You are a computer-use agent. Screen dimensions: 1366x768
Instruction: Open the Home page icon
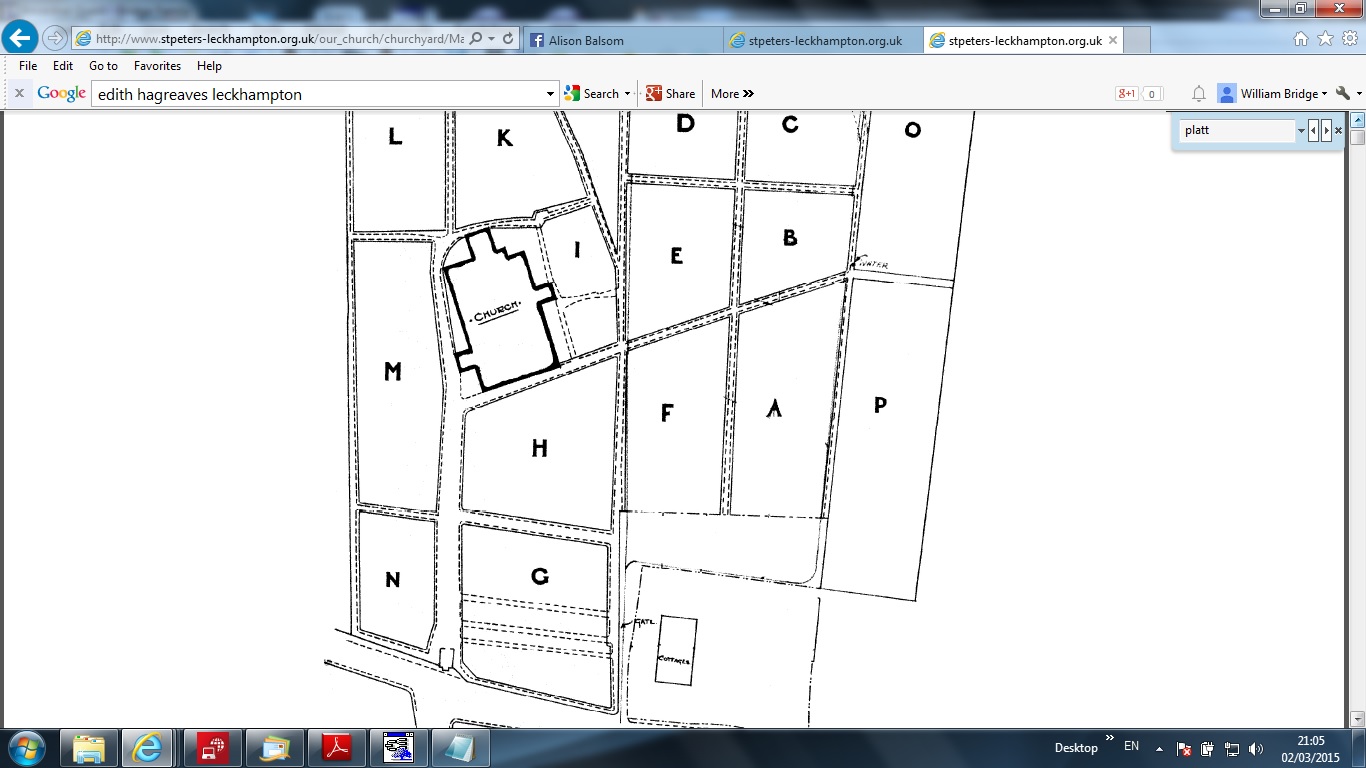point(1301,39)
